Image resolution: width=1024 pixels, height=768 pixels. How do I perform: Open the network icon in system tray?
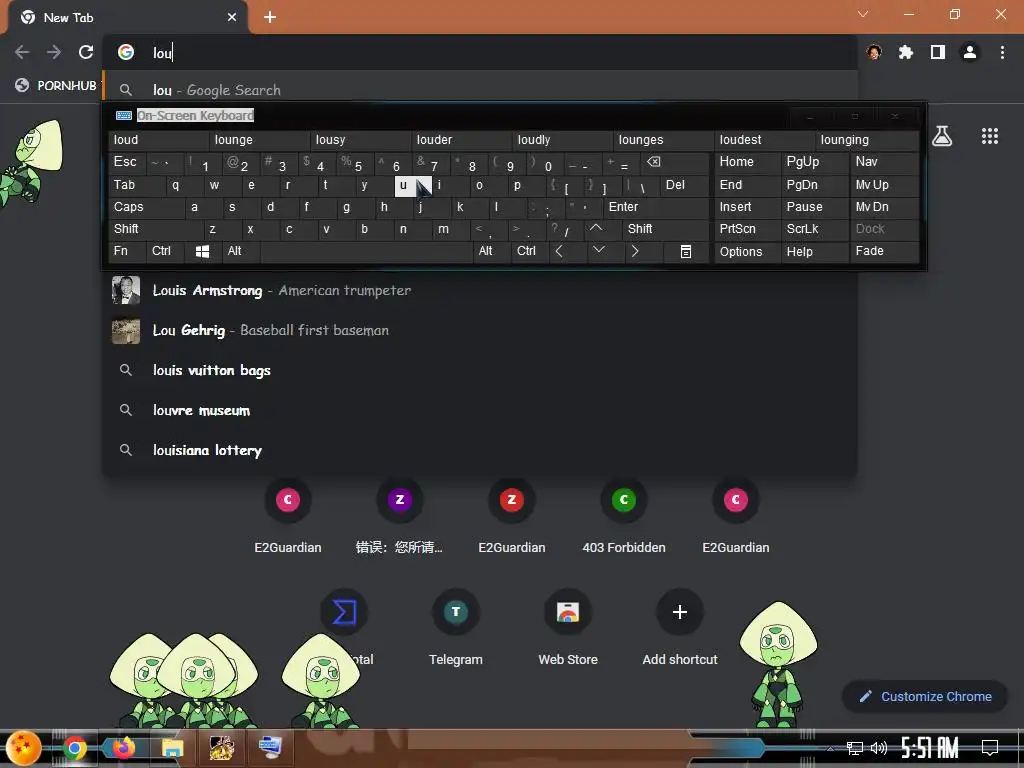click(x=855, y=748)
